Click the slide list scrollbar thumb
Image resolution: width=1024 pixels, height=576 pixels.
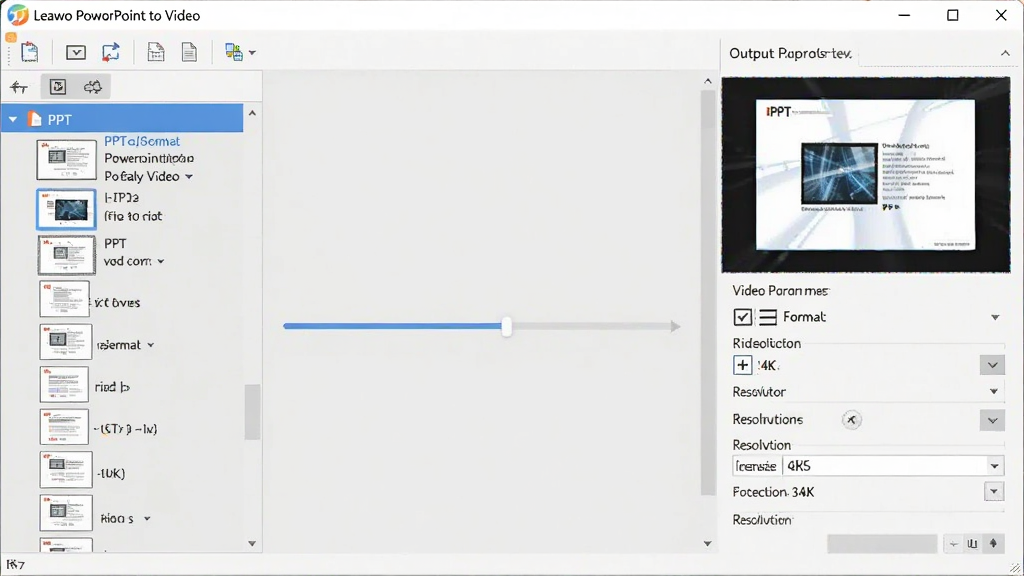252,412
